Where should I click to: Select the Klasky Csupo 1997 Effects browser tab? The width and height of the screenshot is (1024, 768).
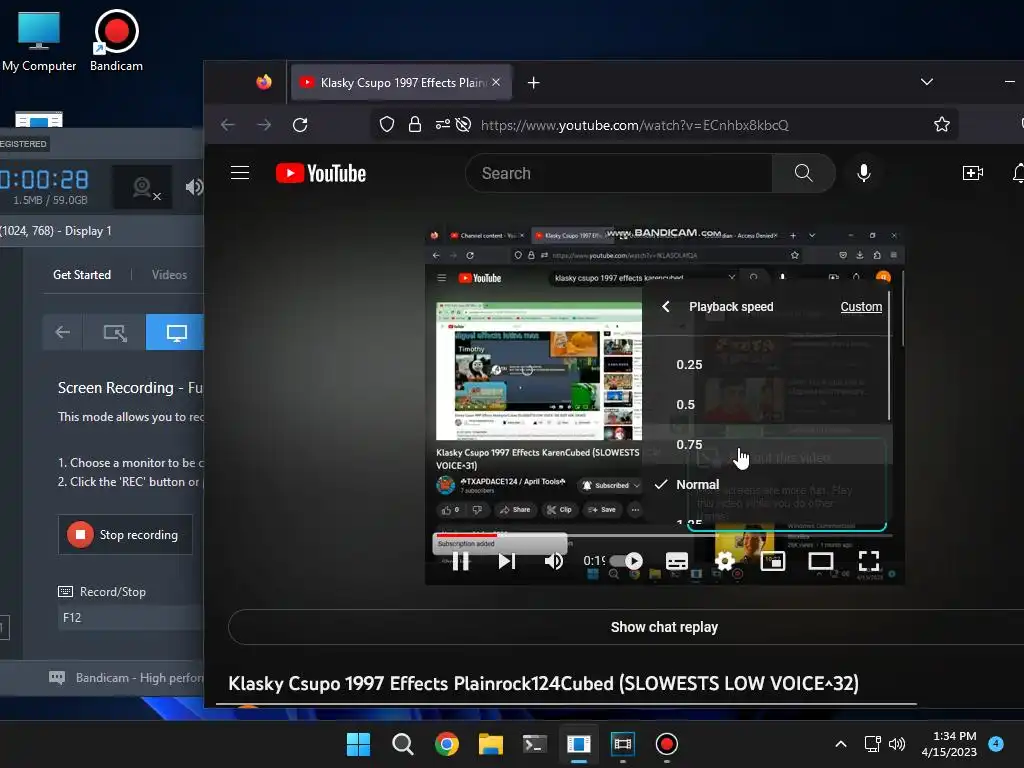[x=401, y=82]
